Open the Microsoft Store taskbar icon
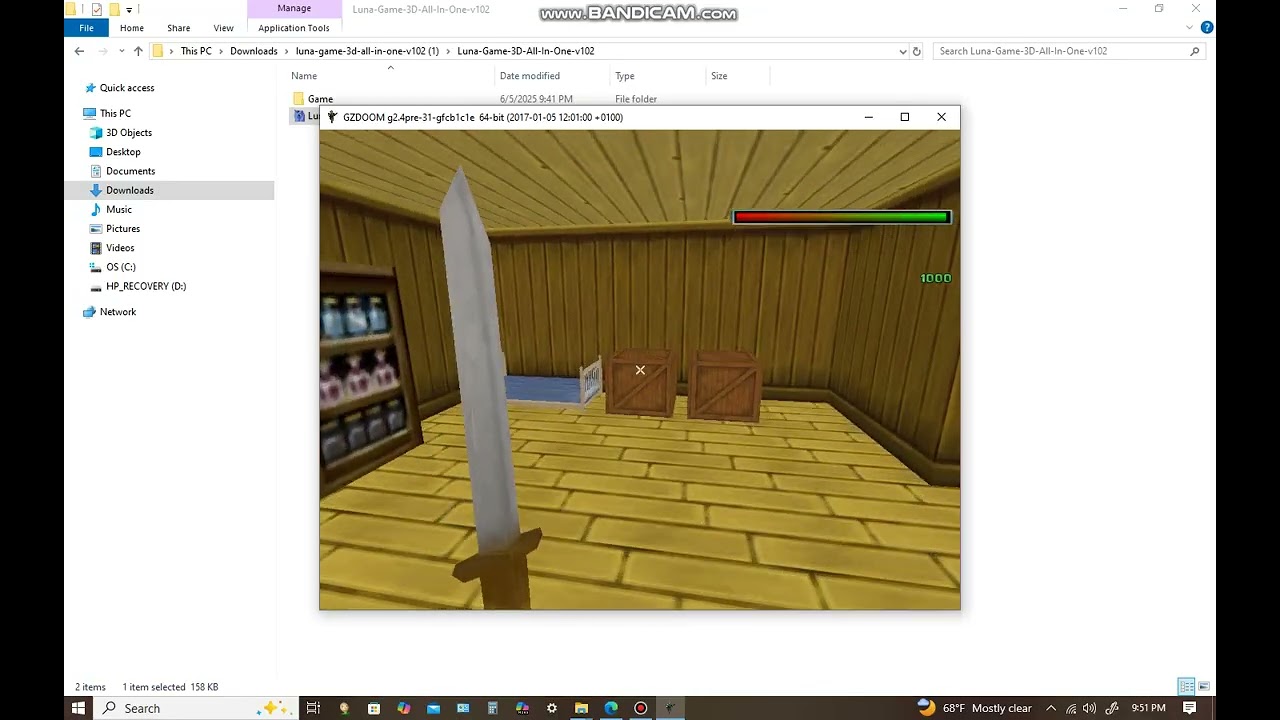Image resolution: width=1280 pixels, height=720 pixels. tap(374, 708)
